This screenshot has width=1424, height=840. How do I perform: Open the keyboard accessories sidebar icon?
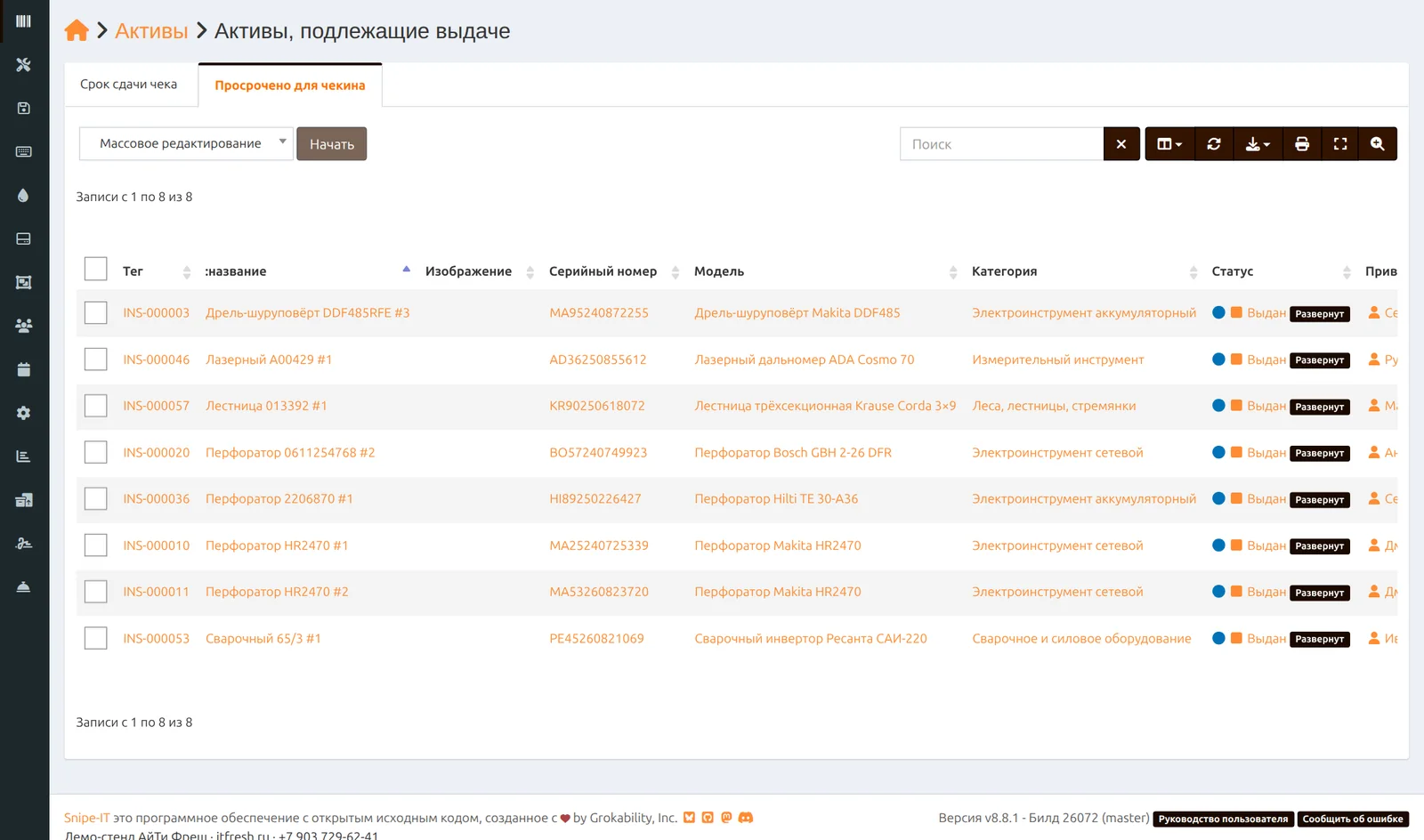(x=24, y=152)
